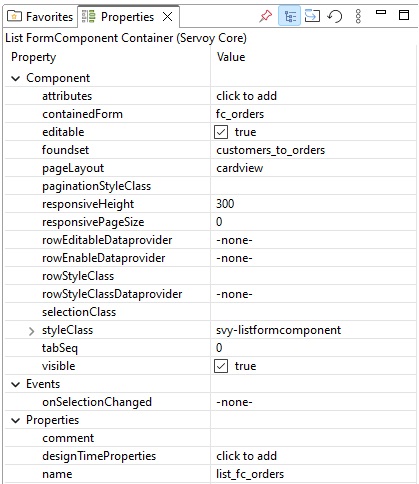Collapse the Component category

15,78
